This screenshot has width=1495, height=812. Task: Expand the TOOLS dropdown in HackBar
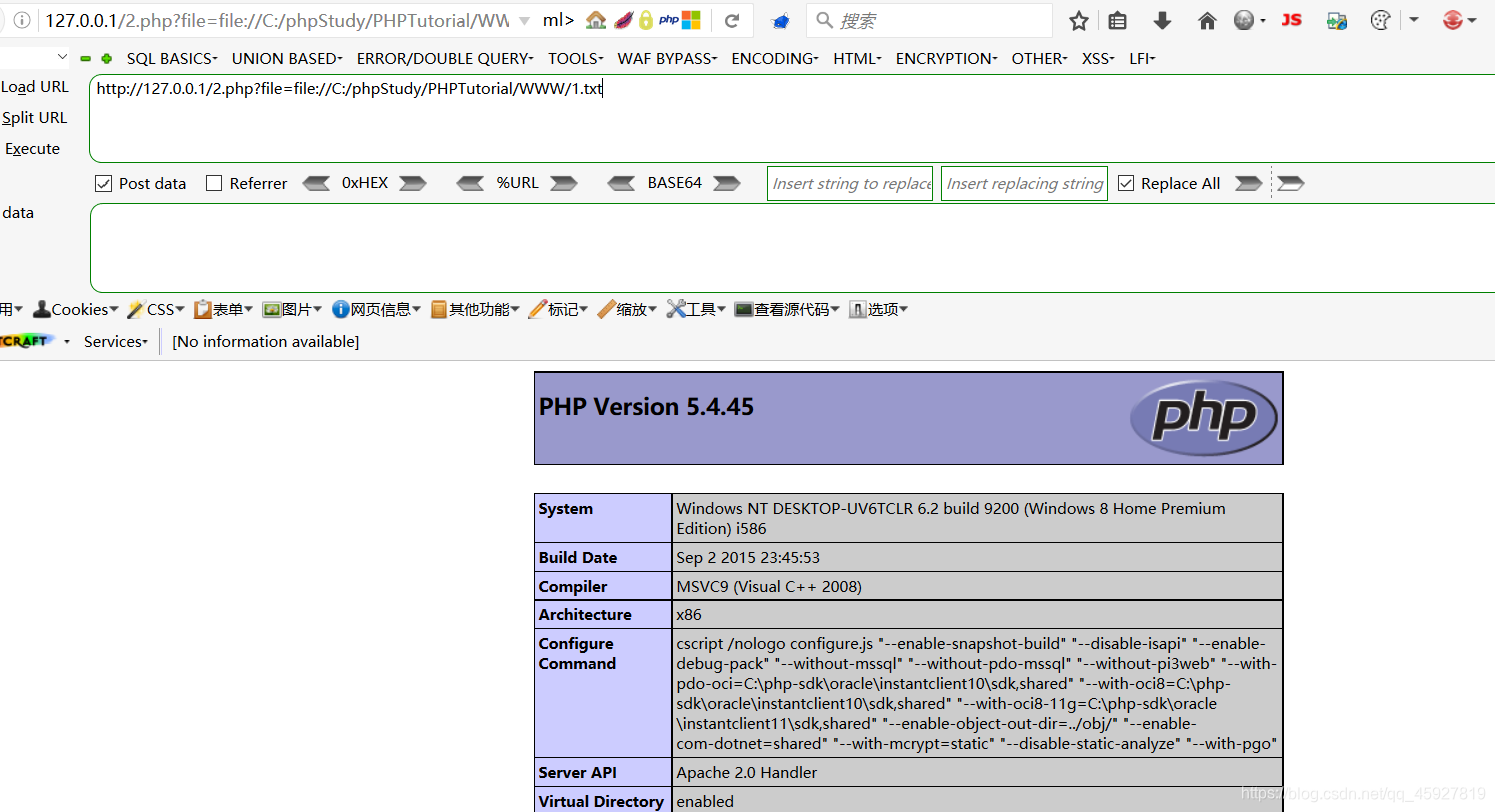[576, 59]
